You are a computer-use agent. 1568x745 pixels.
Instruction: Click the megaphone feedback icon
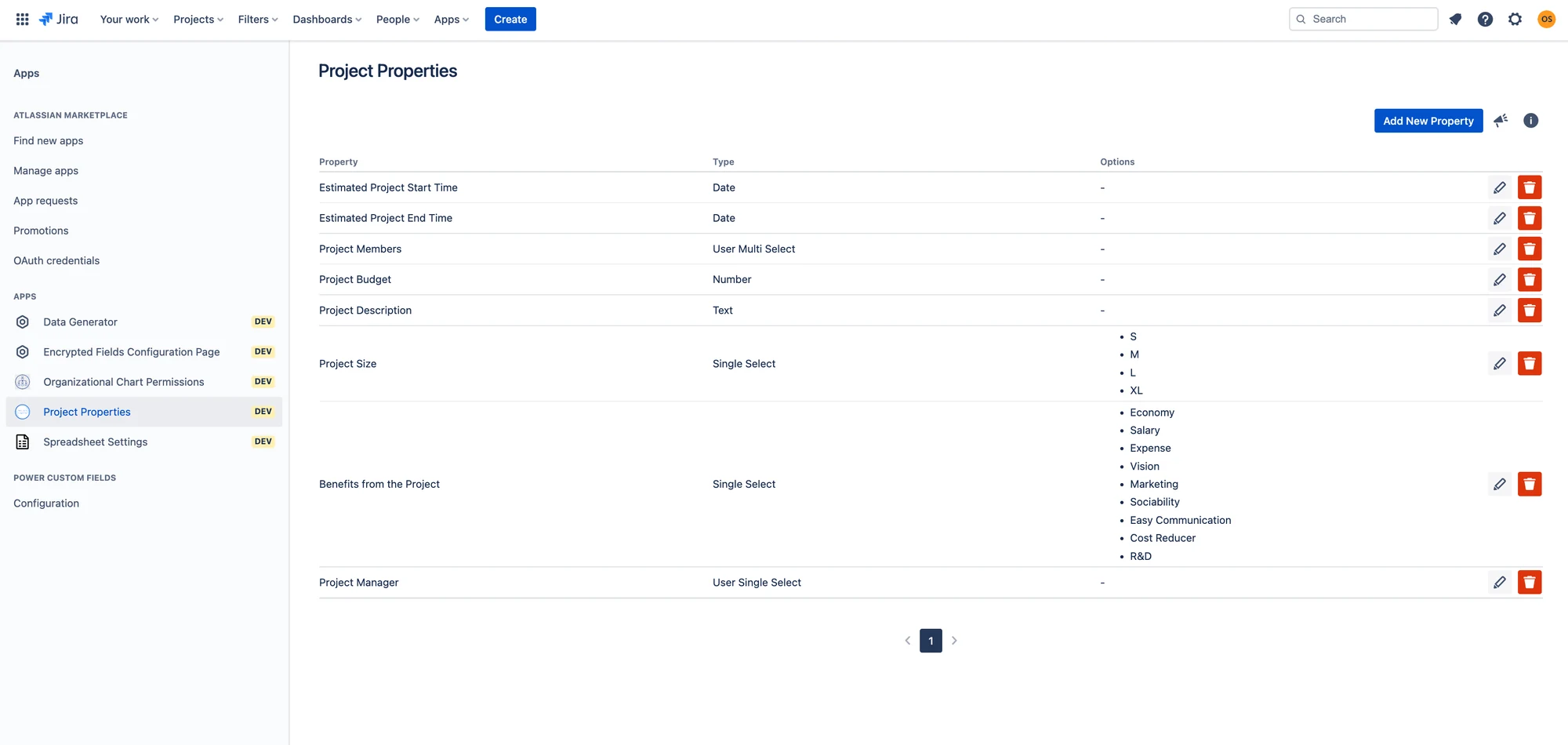[1501, 121]
